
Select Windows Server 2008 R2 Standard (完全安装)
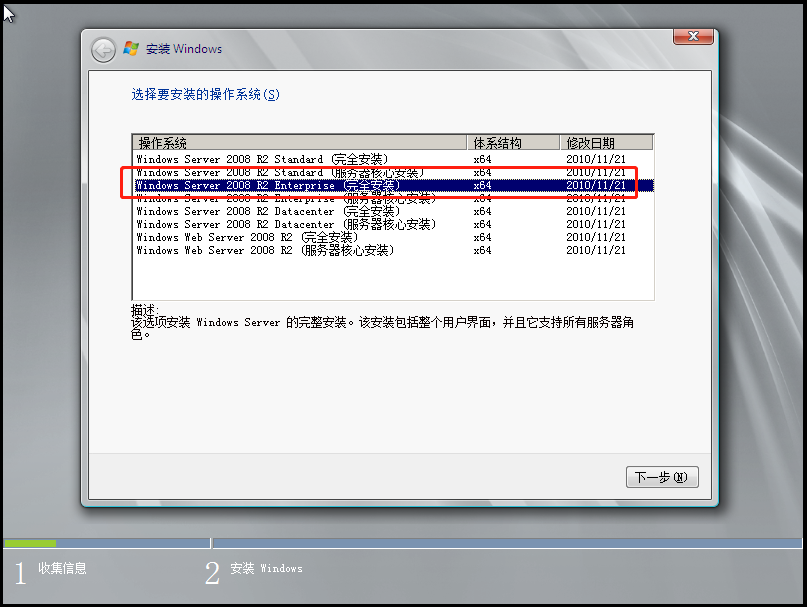coord(393,159)
